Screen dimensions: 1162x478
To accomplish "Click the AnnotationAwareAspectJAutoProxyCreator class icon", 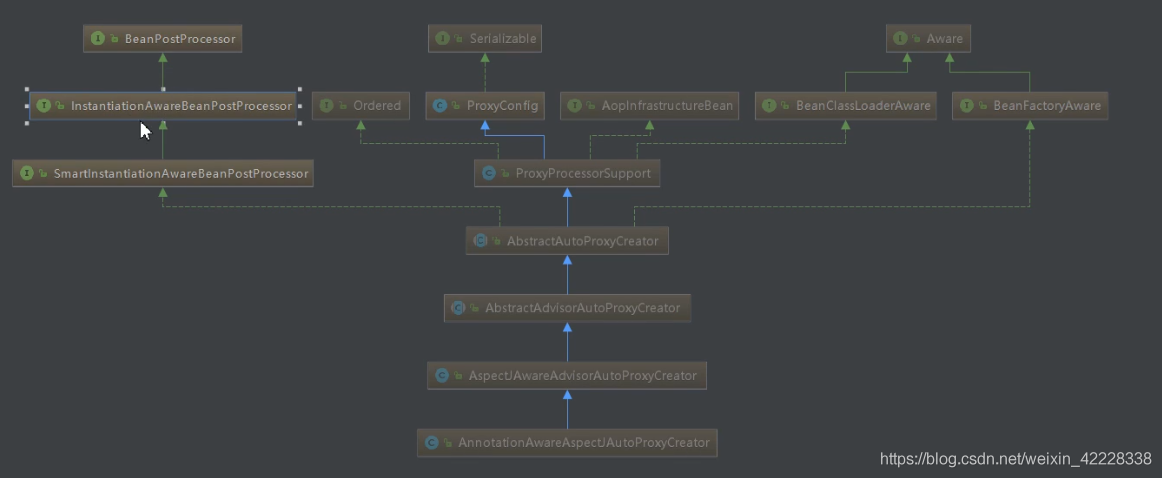I will [432, 442].
